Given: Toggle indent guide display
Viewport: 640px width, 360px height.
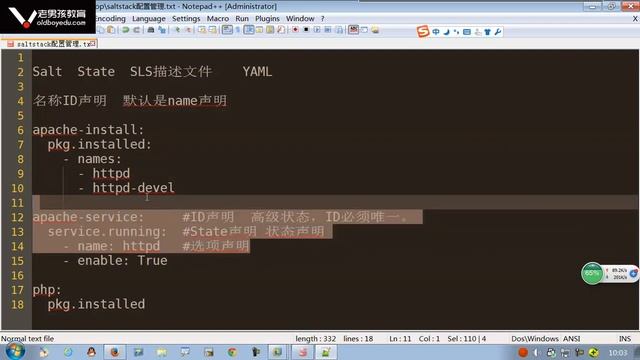Looking at the screenshot, I should [x=249, y=30].
